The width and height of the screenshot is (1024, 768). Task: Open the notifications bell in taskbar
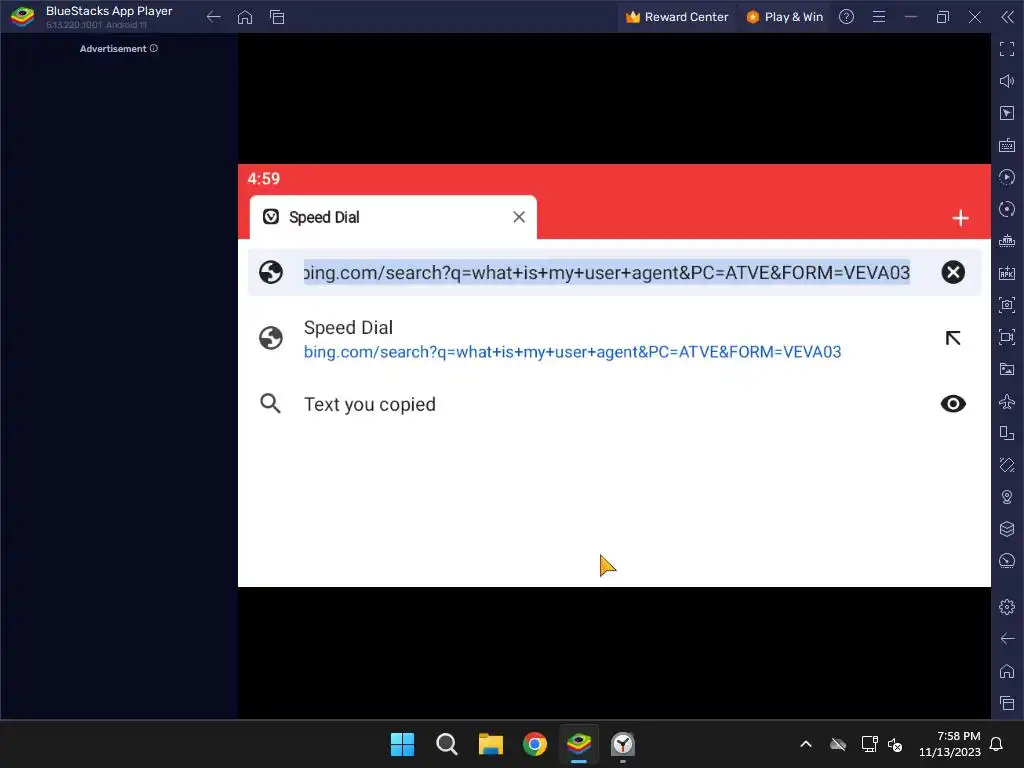(997, 744)
